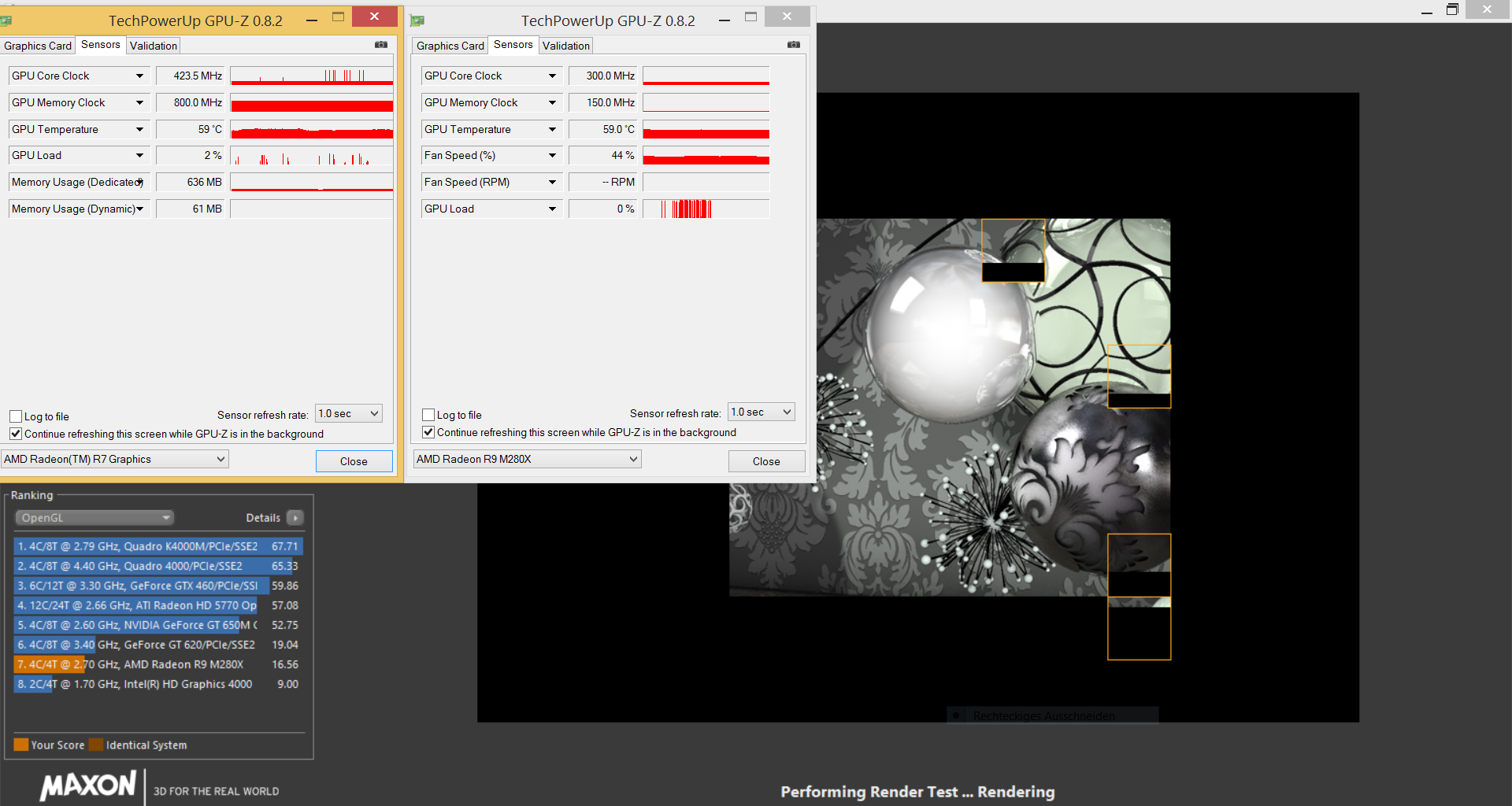Switch to Validation tab in left GPU-Z window
Viewport: 1512px width, 806px height.
[x=154, y=46]
